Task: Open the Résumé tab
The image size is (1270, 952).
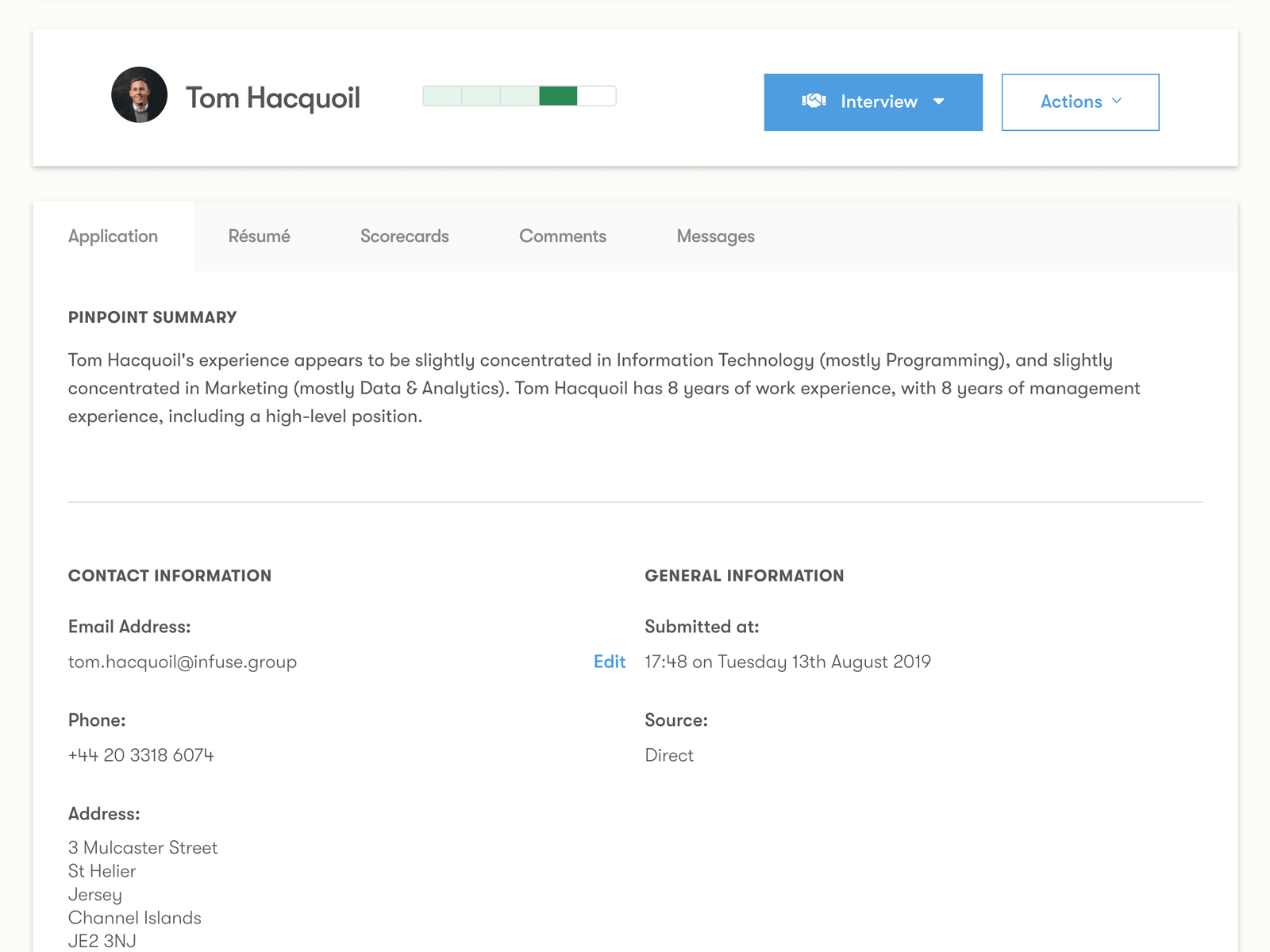Action: (x=259, y=236)
